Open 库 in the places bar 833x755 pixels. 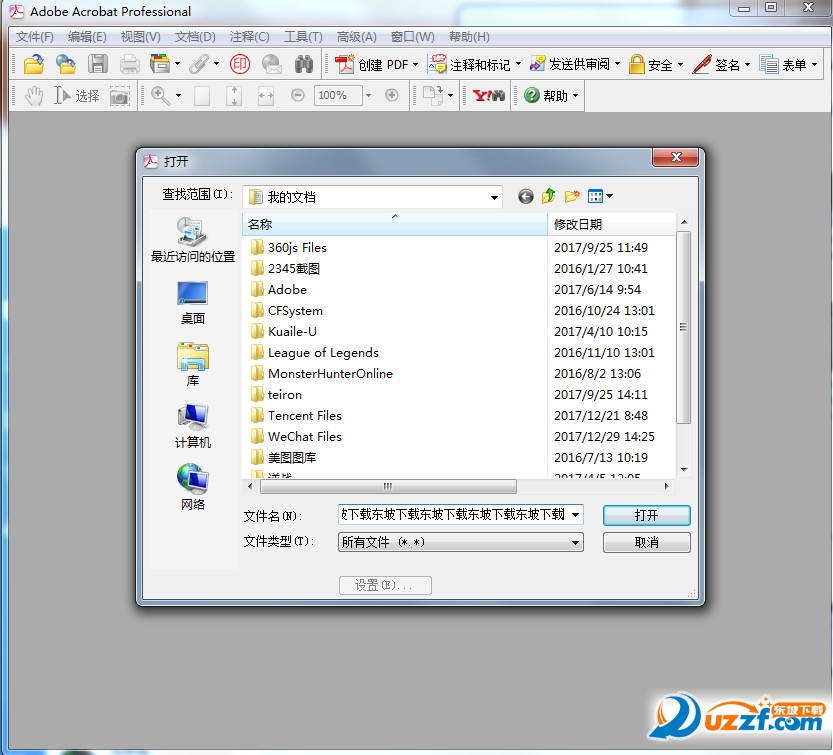pos(192,364)
